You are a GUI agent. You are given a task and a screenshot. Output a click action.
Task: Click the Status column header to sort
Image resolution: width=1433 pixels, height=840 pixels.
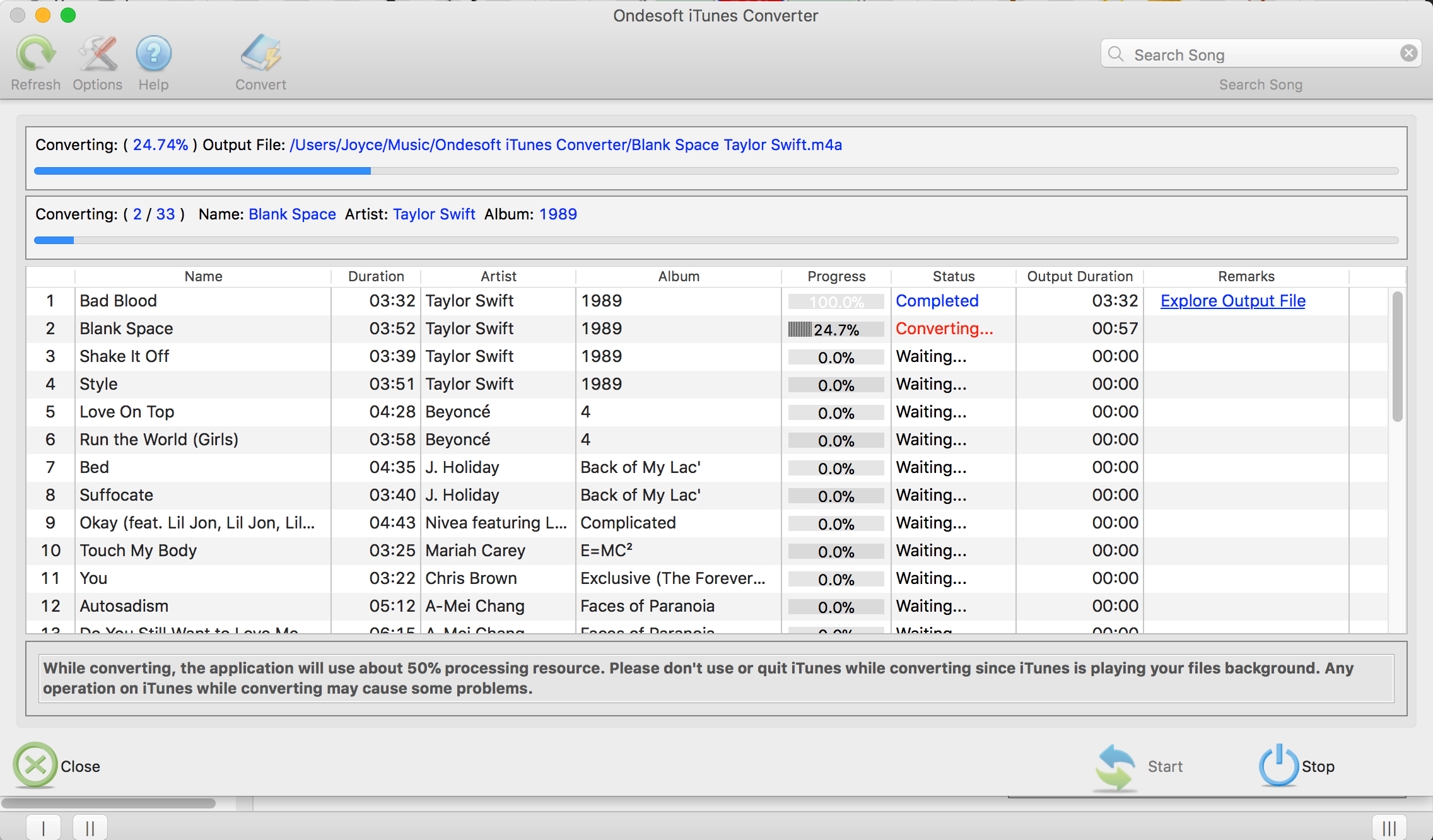(951, 275)
